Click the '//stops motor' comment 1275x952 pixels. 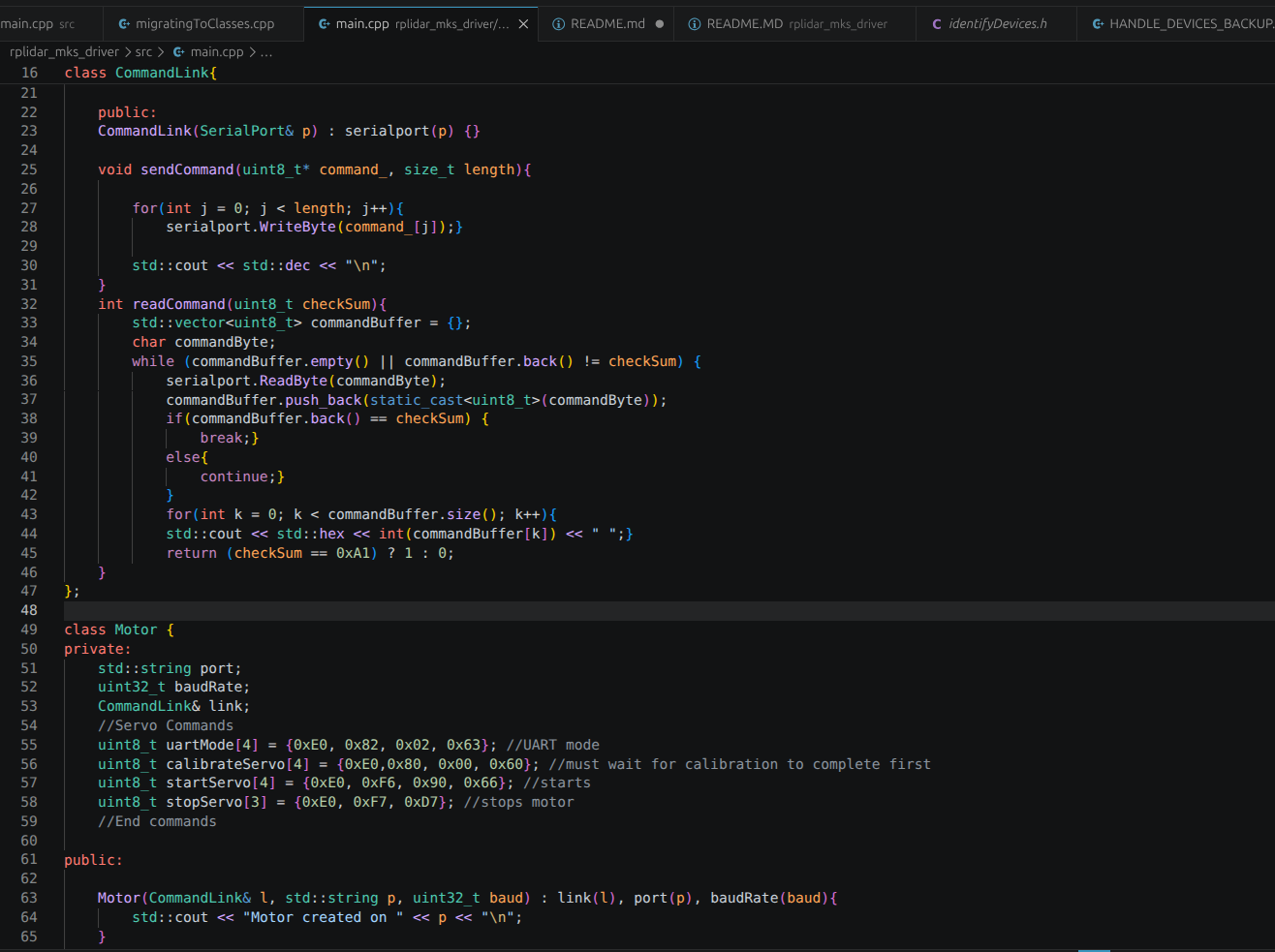click(518, 802)
